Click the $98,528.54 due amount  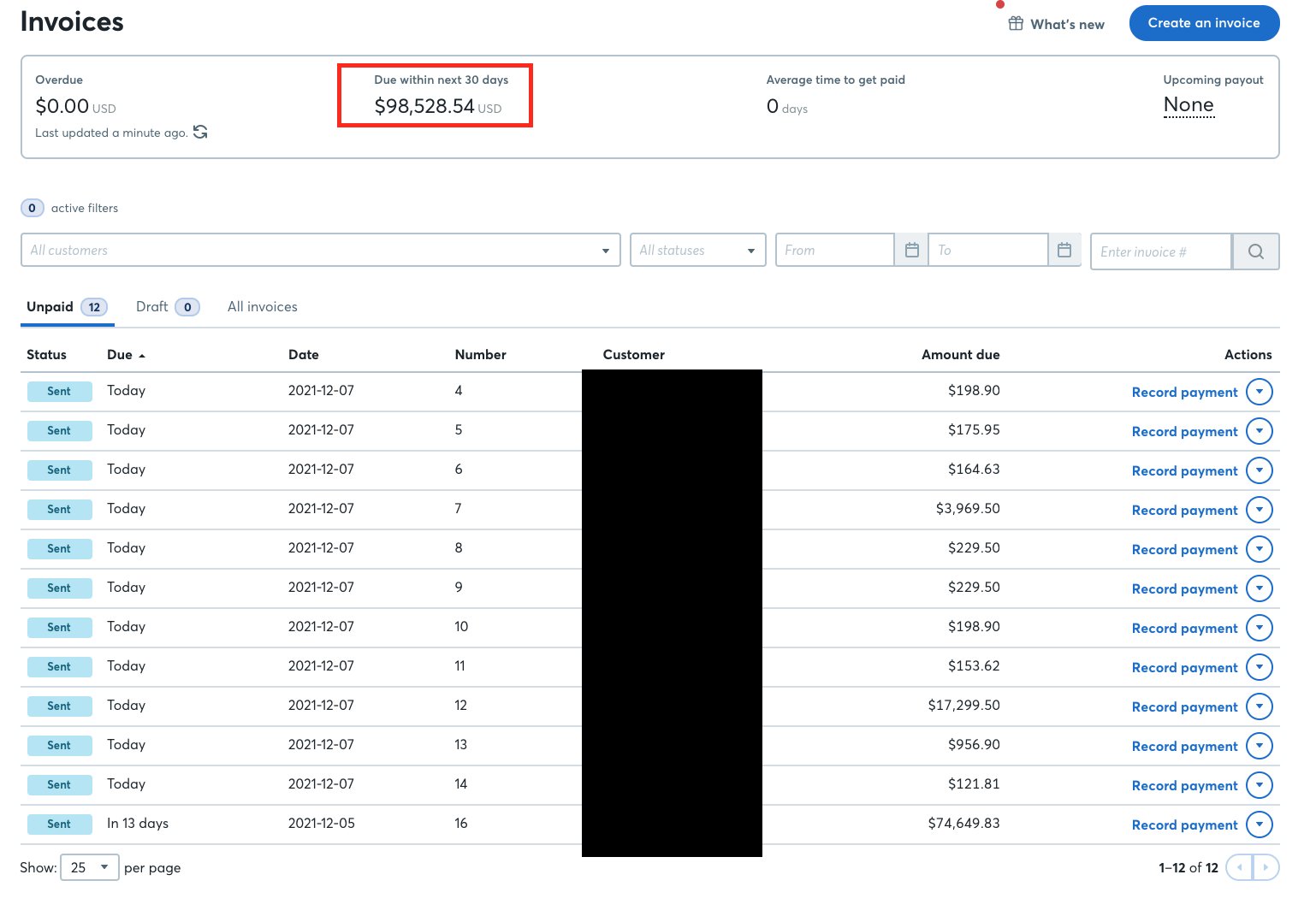tap(424, 106)
